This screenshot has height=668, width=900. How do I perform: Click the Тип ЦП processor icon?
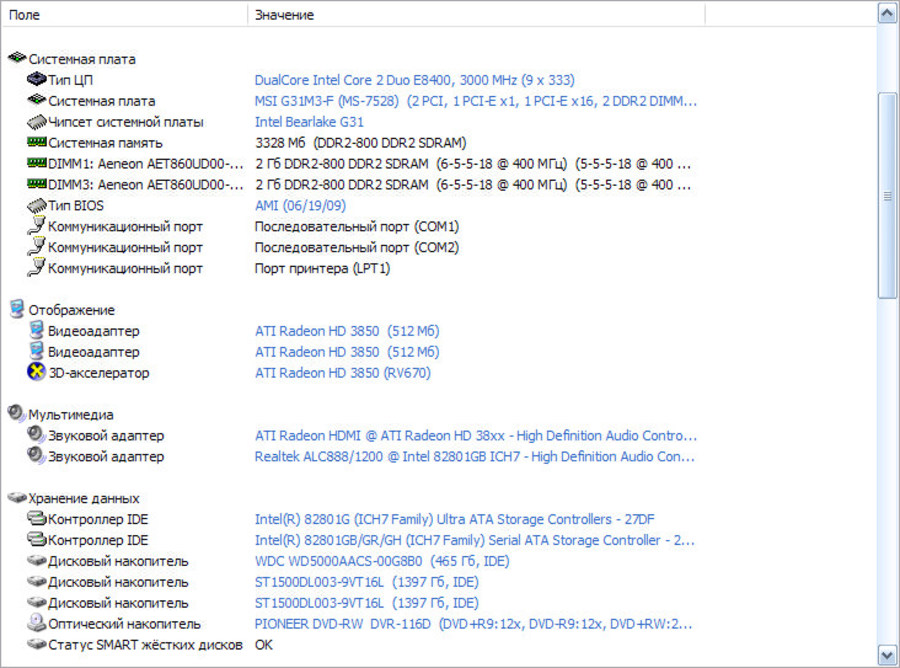coord(37,79)
